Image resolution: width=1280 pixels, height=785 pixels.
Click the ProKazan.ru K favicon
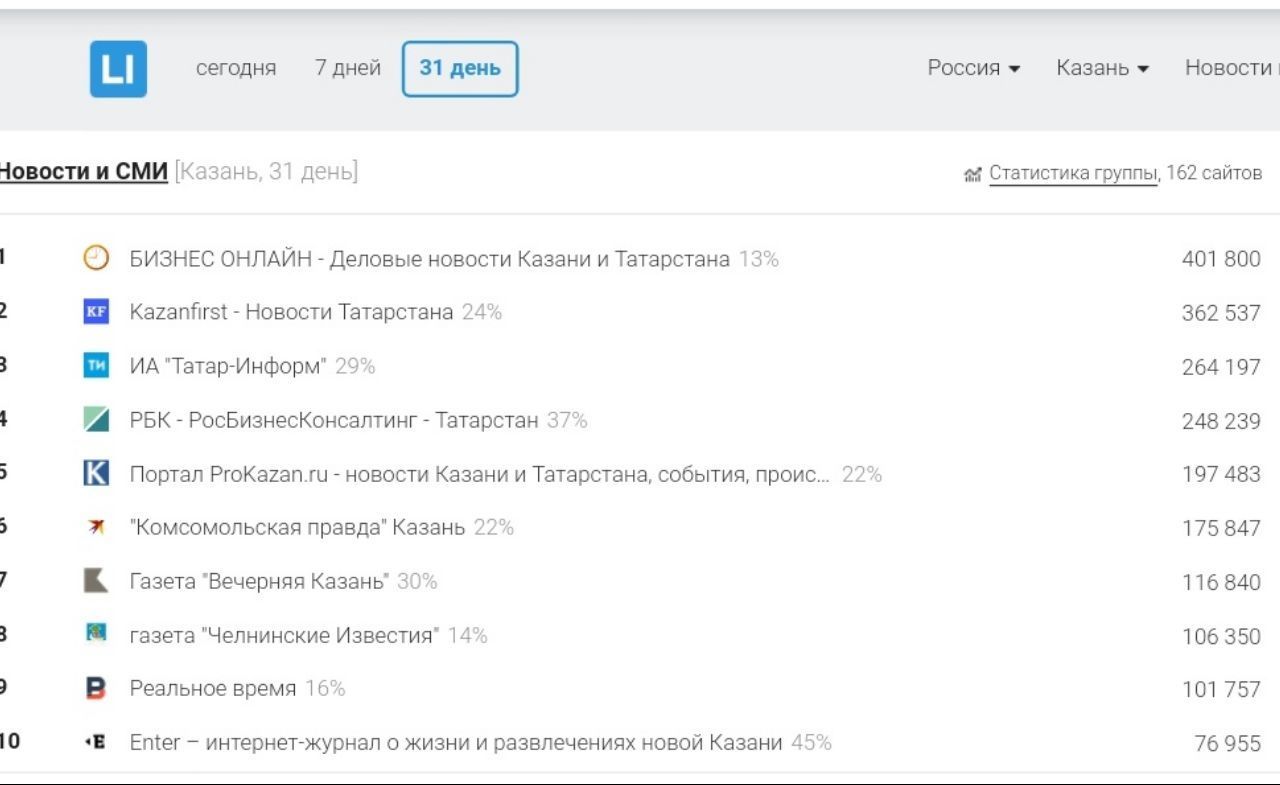[x=96, y=473]
